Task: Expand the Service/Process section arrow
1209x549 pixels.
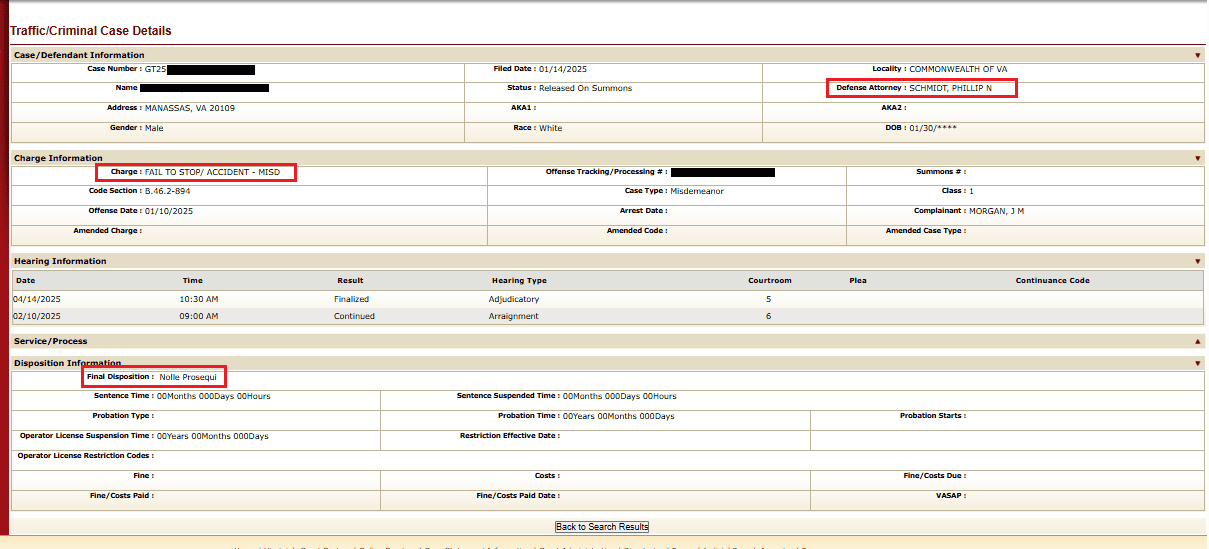Action: (x=1197, y=341)
